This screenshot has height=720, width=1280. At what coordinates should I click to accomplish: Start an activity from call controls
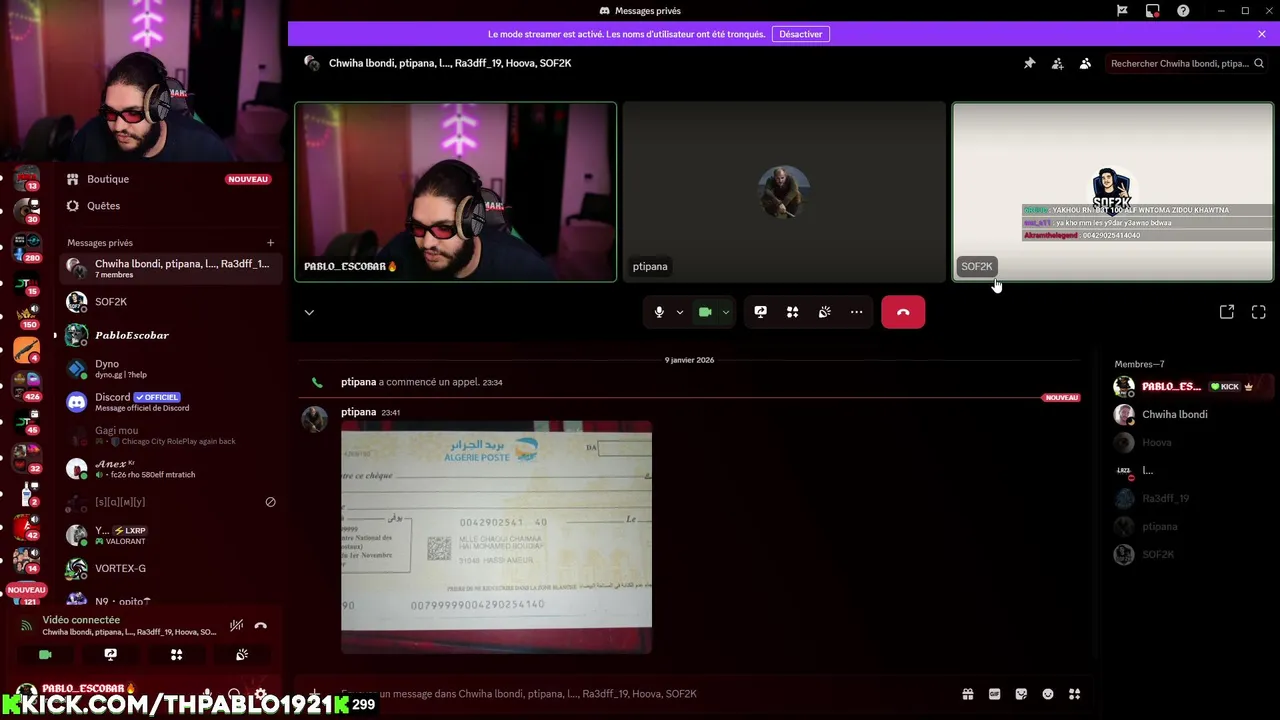coord(792,312)
